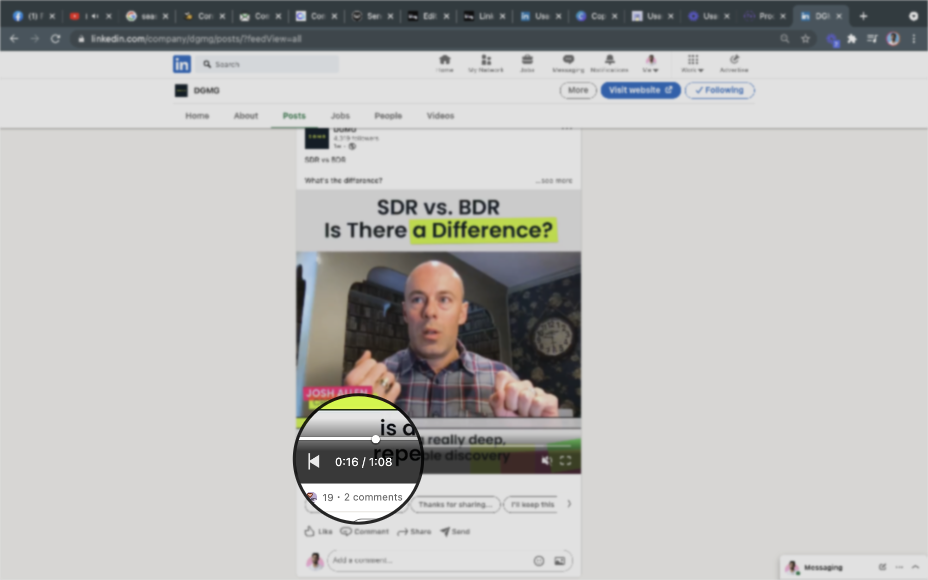Switch to the People tab
This screenshot has width=928, height=580.
388,116
